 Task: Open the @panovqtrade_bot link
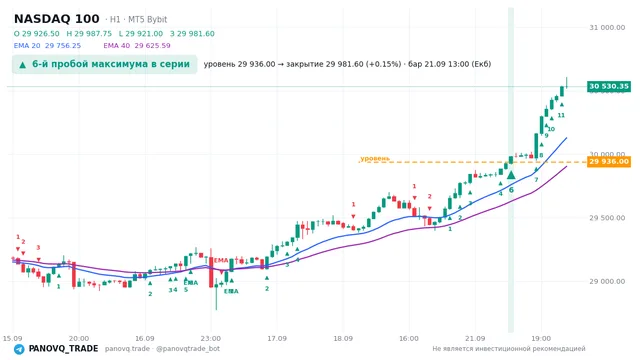click(x=188, y=349)
